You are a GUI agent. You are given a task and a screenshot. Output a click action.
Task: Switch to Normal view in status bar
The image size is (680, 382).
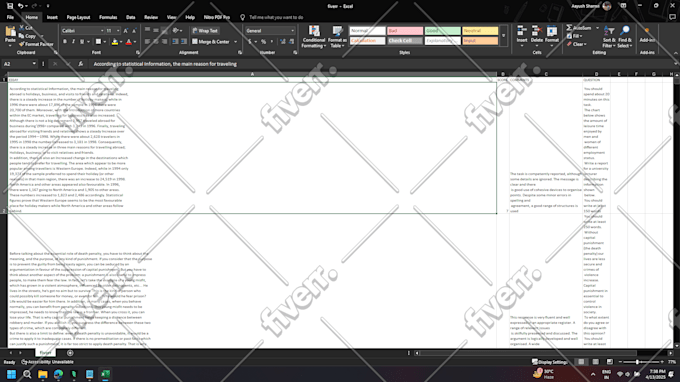[581, 362]
